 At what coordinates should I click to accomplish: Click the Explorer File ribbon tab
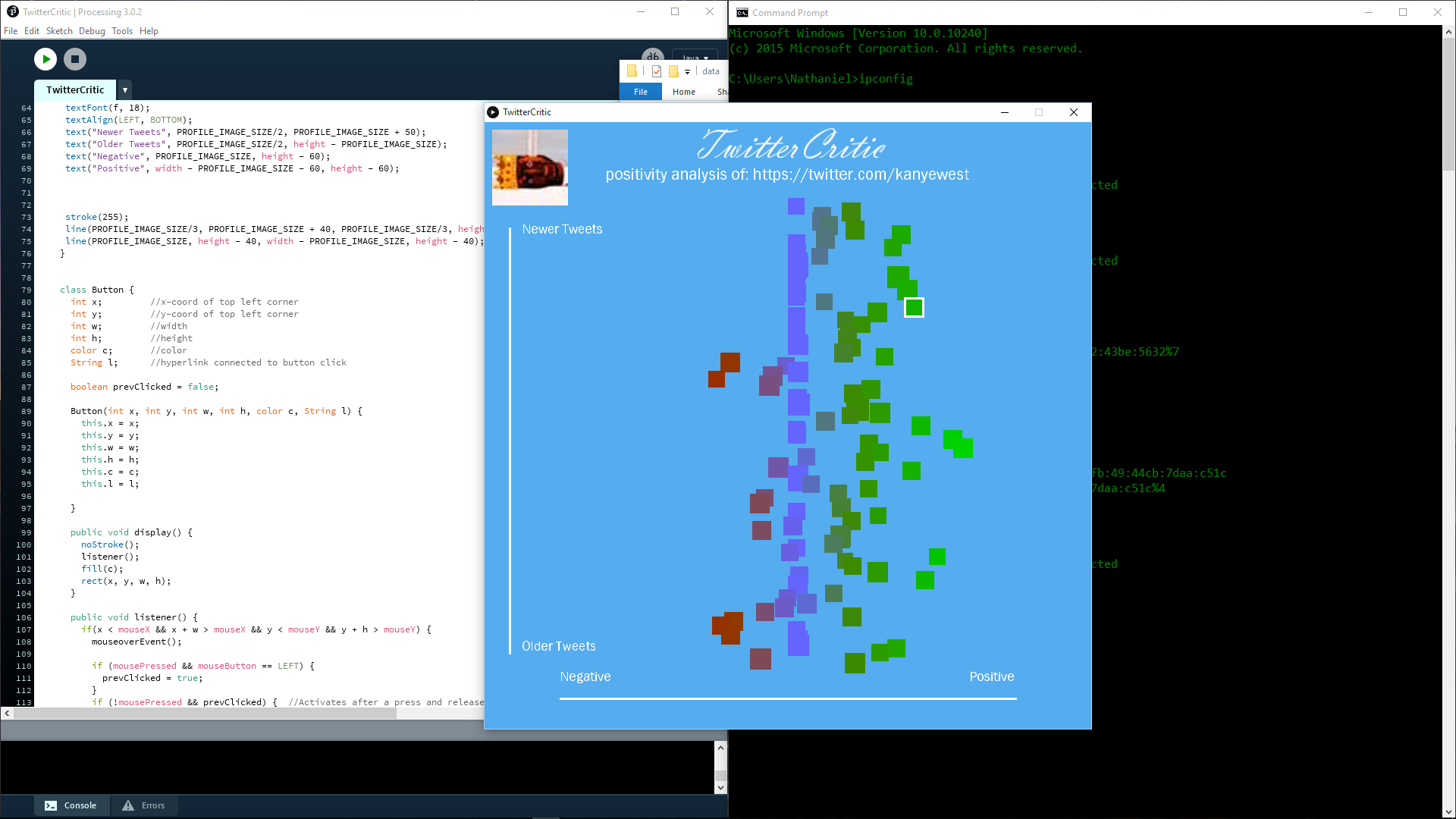(640, 92)
